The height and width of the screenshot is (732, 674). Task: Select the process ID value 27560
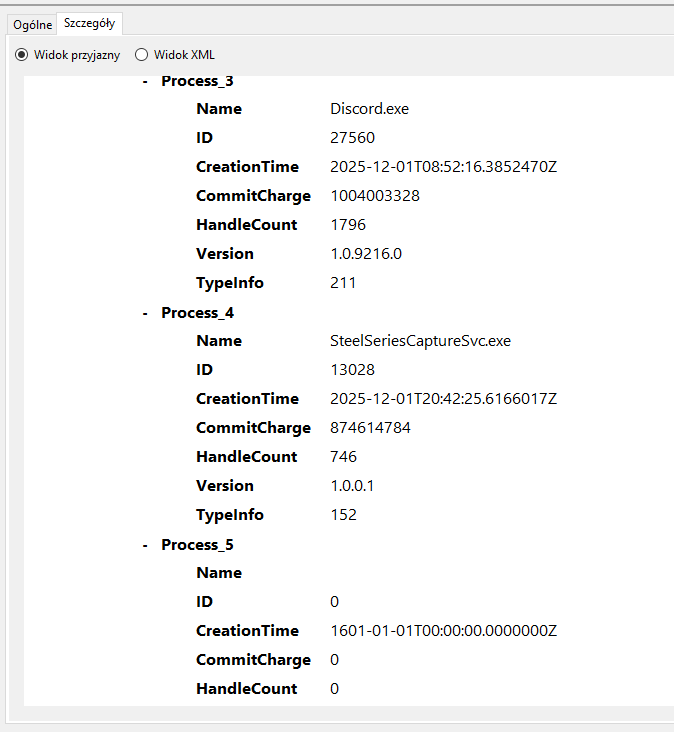pyautogui.click(x=352, y=138)
